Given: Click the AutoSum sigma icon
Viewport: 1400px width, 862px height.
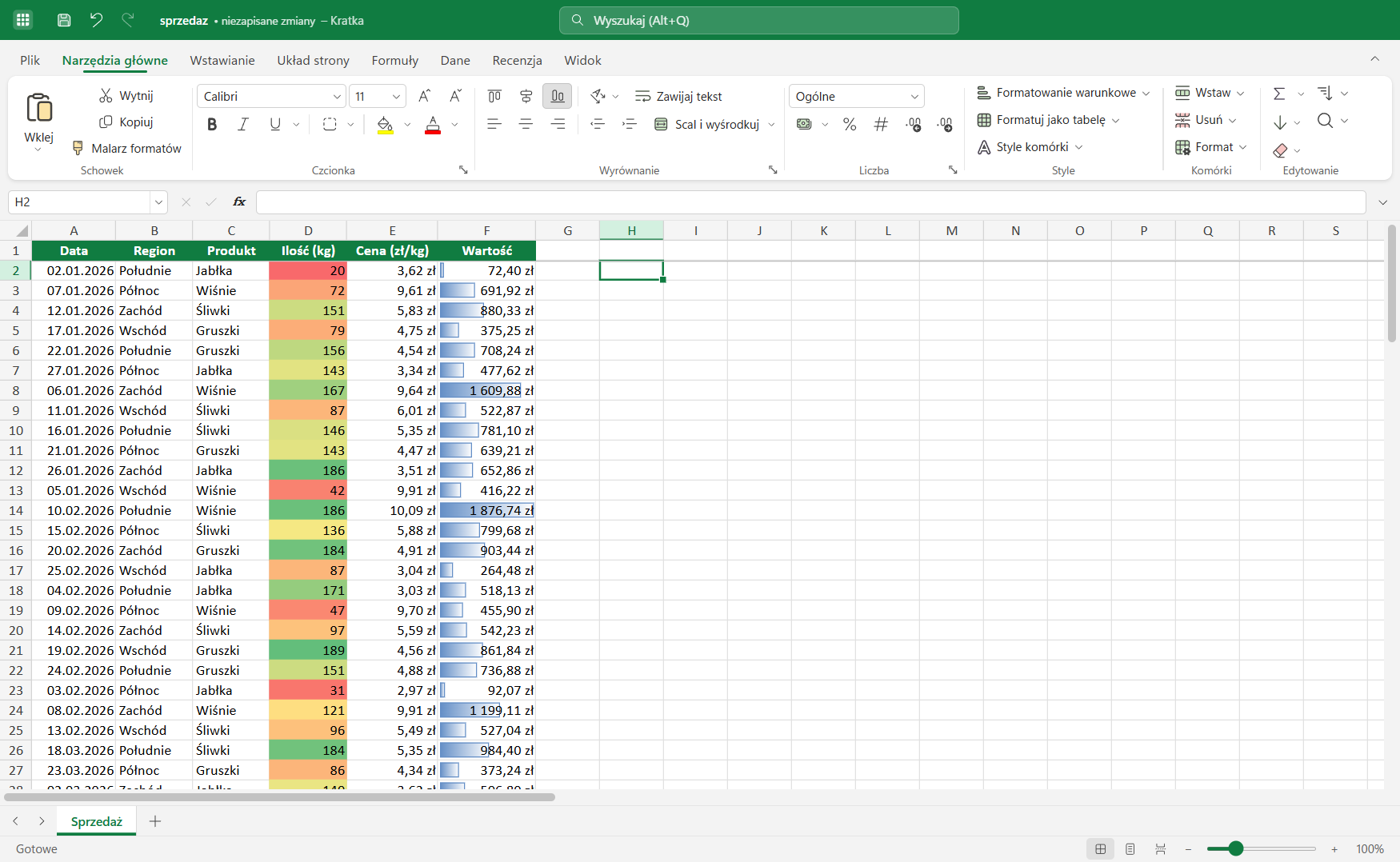Looking at the screenshot, I should (1279, 94).
